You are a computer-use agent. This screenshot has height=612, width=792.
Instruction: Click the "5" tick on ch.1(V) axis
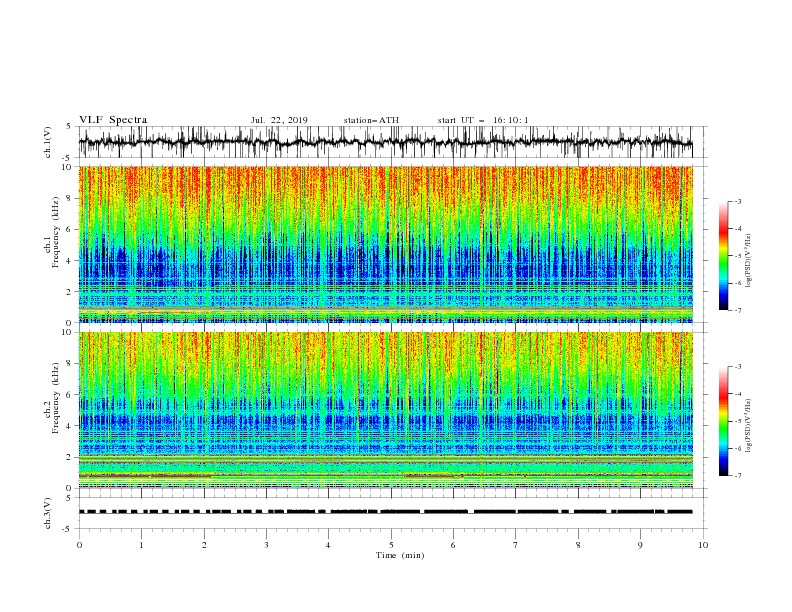click(69, 126)
